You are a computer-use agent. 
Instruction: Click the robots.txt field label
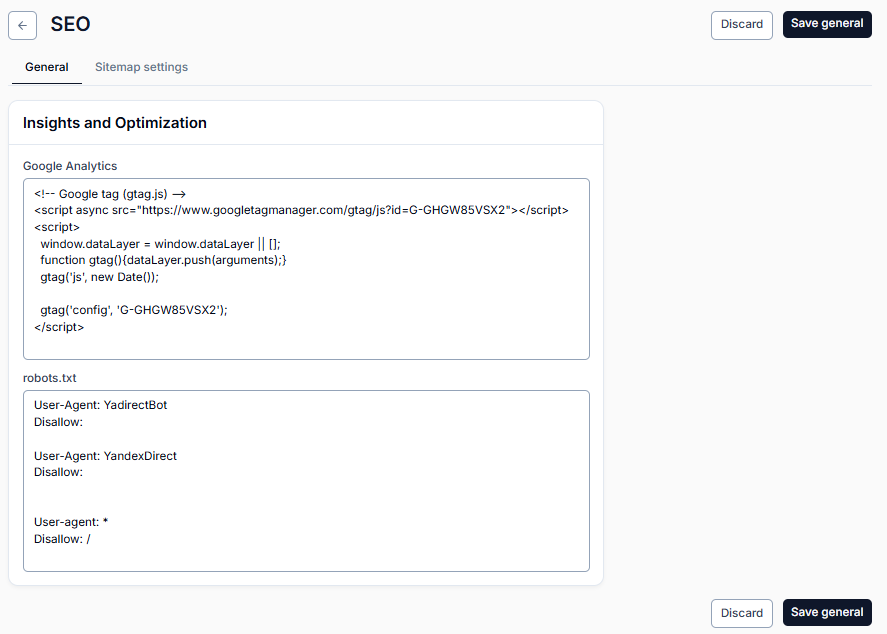pos(50,378)
